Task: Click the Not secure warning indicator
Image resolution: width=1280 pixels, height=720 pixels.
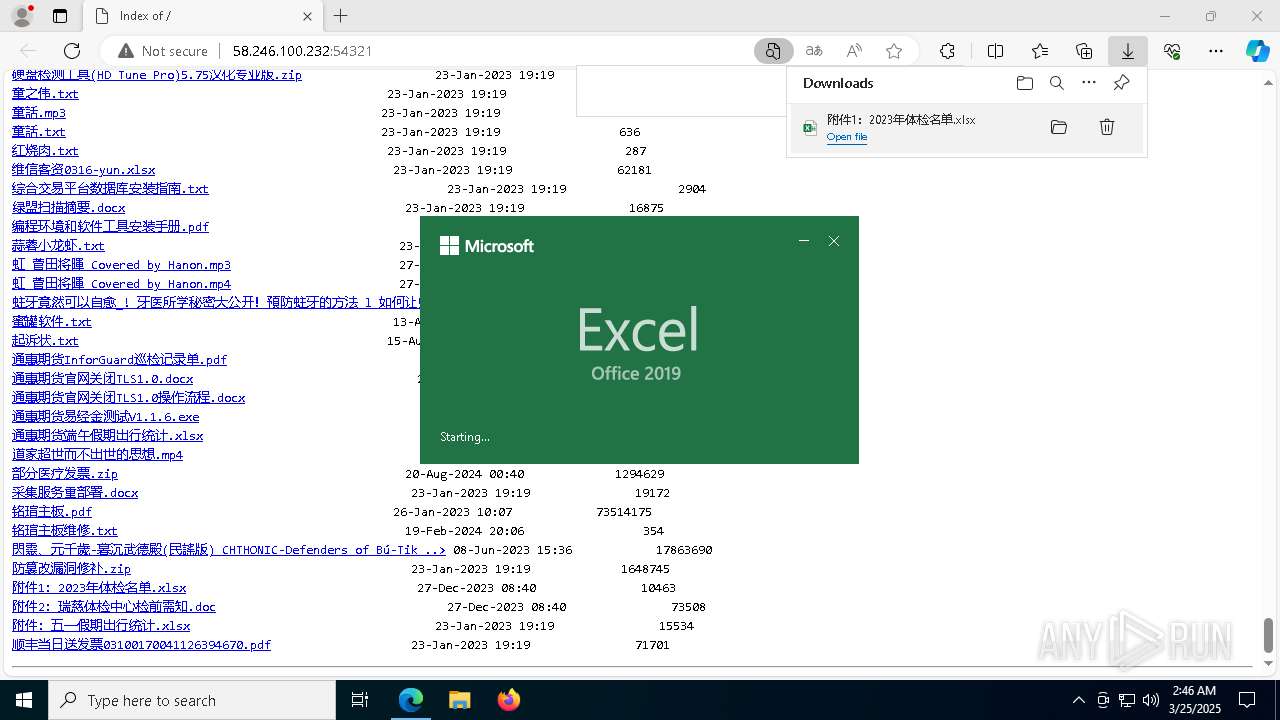Action: click(x=163, y=51)
